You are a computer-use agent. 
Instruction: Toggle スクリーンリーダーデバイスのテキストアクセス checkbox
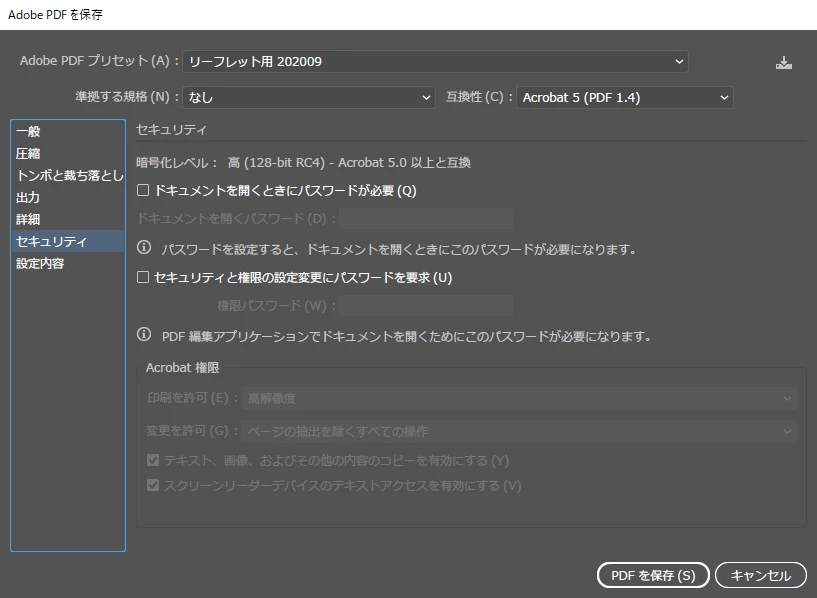click(x=153, y=485)
